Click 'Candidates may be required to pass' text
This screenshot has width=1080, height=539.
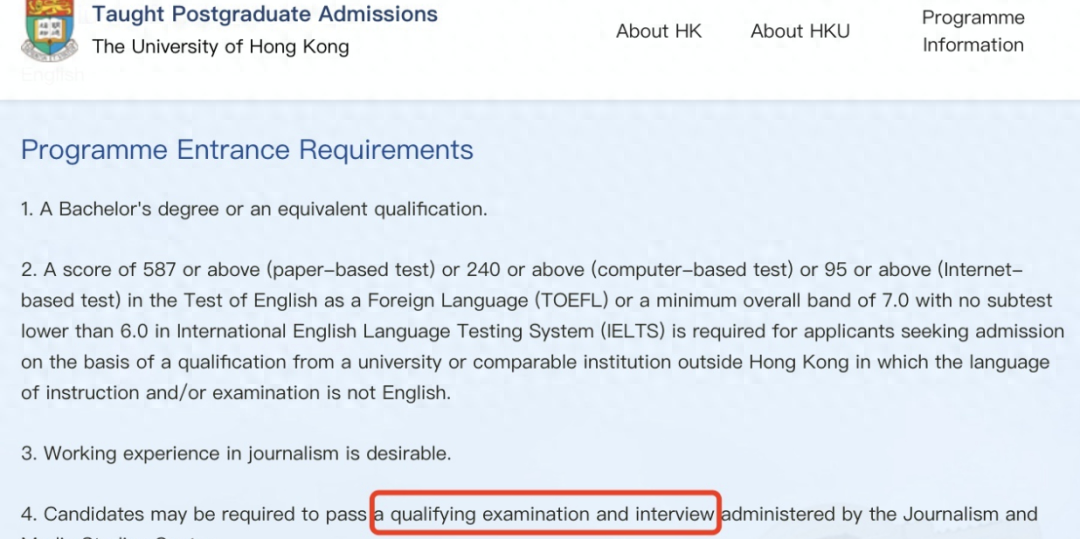pos(205,514)
